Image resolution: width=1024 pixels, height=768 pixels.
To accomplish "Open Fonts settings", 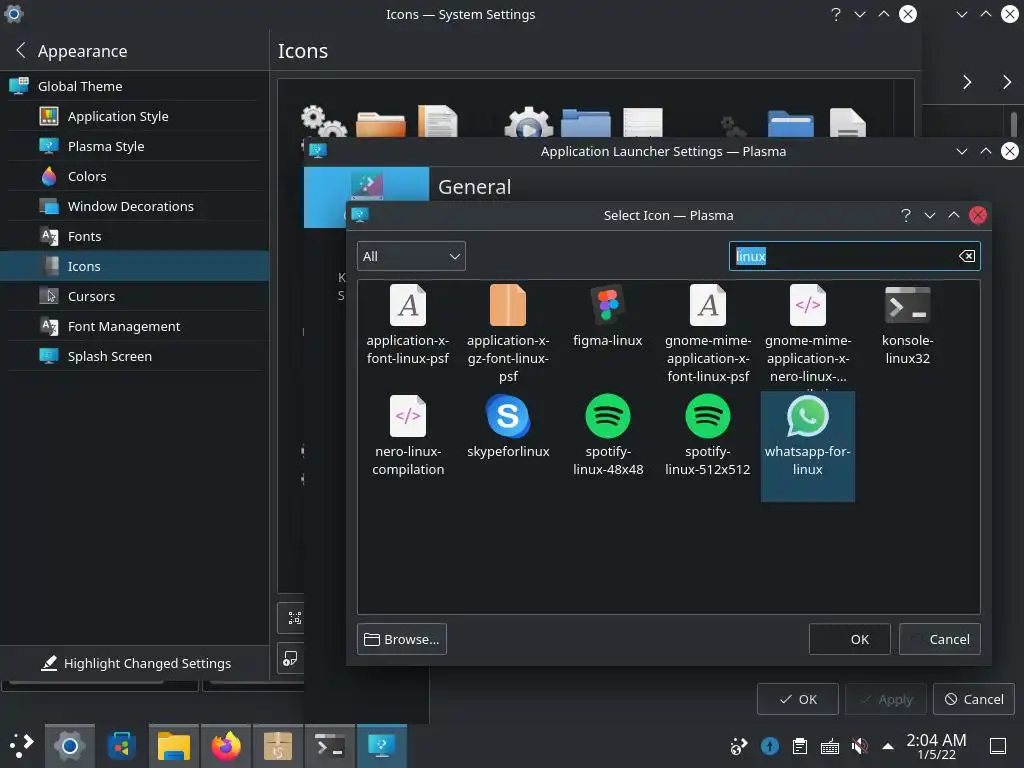I will [x=135, y=236].
